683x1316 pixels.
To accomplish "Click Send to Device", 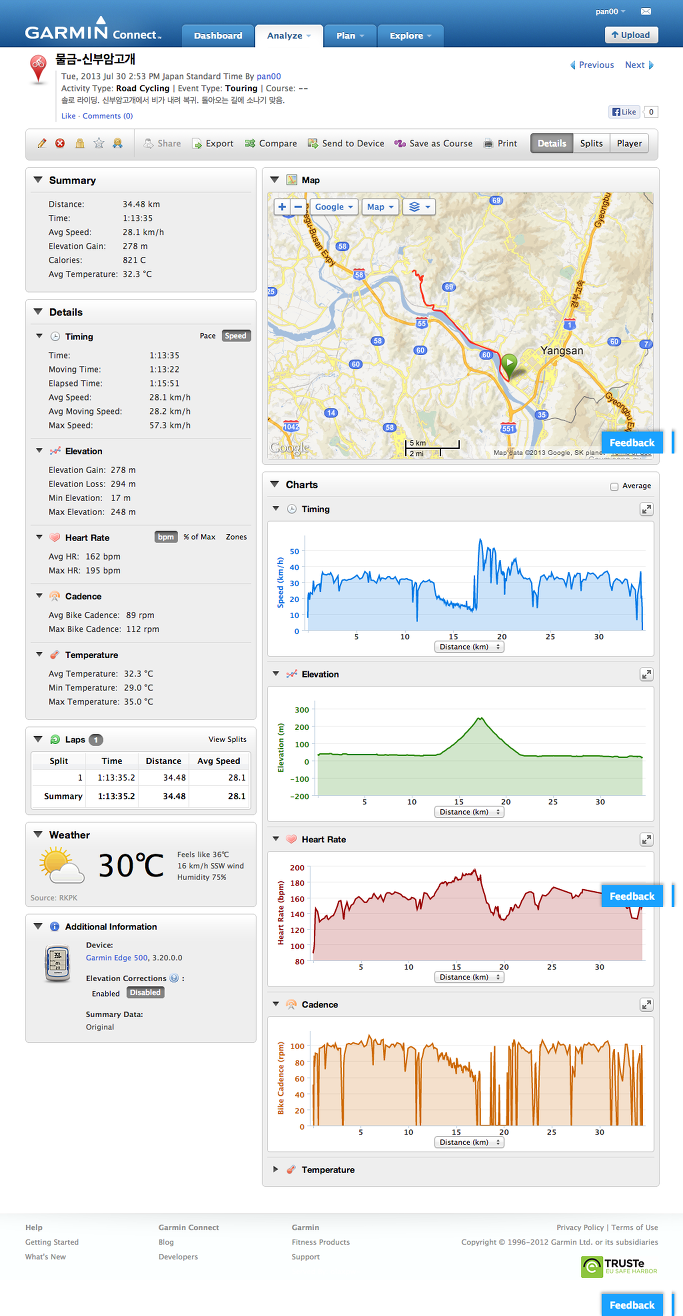I will tap(346, 144).
